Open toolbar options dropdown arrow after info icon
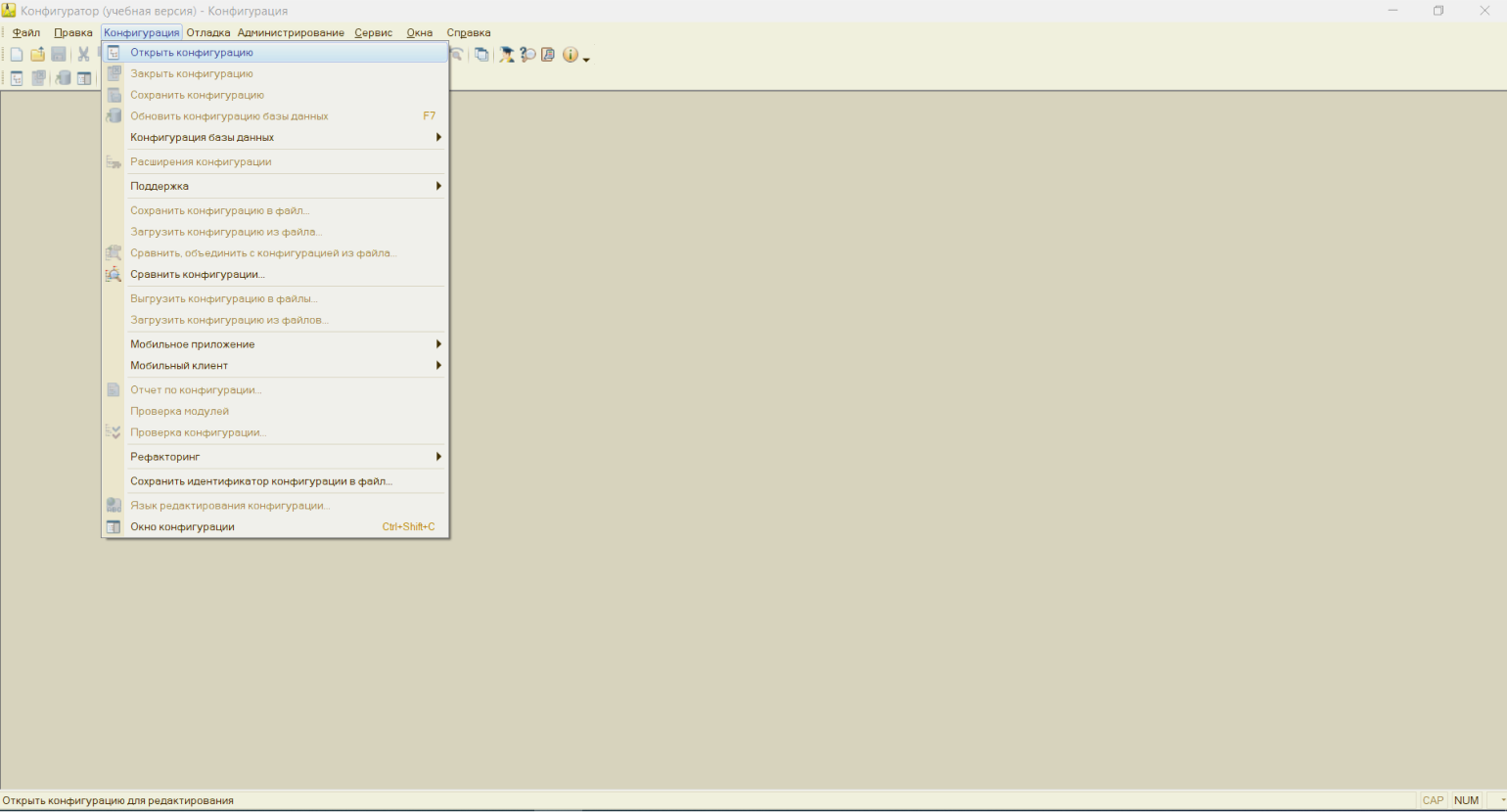1507x812 pixels. (586, 60)
